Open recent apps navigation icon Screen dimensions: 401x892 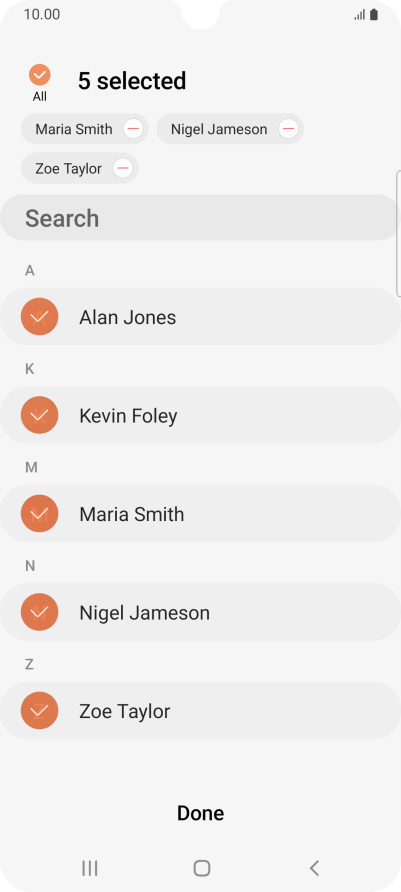pyautogui.click(x=90, y=868)
